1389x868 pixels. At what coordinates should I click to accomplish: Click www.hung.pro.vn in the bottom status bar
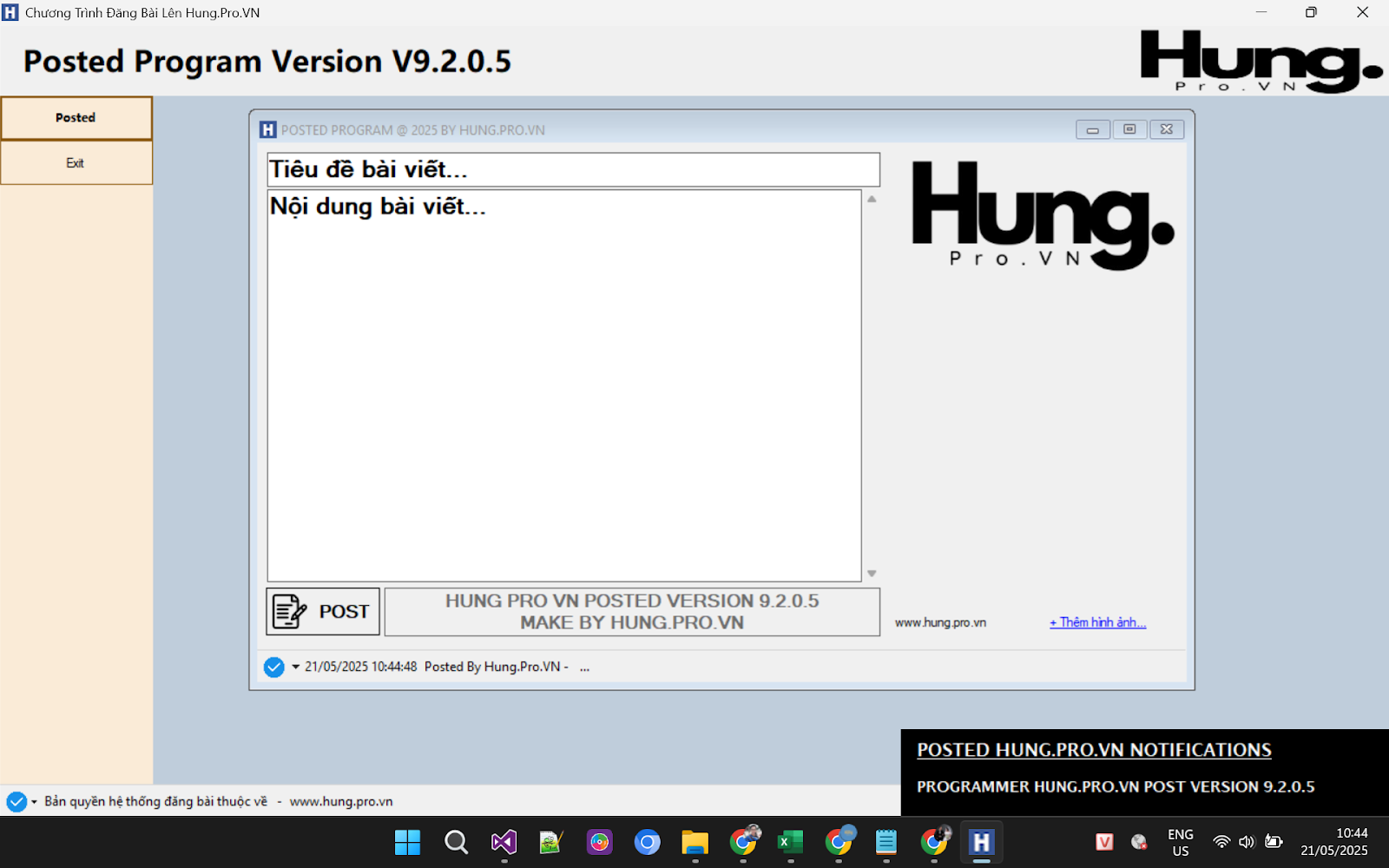click(x=341, y=801)
